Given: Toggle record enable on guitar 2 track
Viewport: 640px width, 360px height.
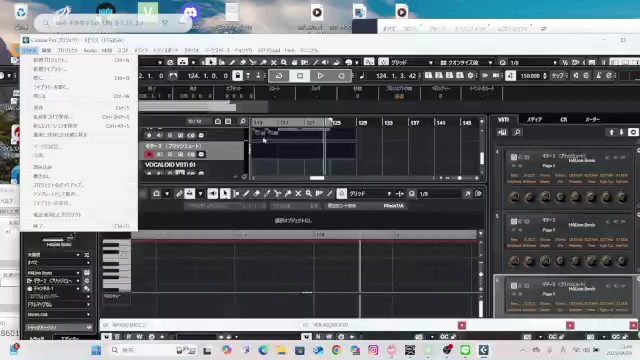Looking at the screenshot, I should [149, 154].
